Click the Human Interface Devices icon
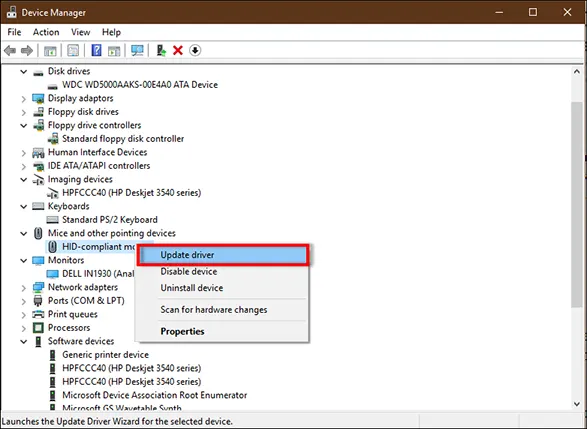The image size is (587, 429). pos(38,152)
